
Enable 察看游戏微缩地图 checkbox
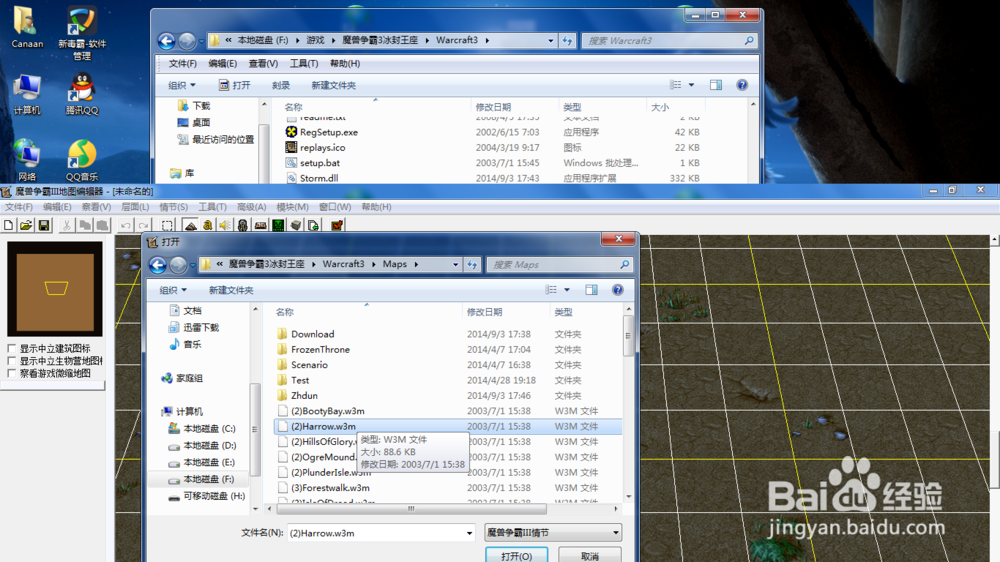pyautogui.click(x=11, y=373)
